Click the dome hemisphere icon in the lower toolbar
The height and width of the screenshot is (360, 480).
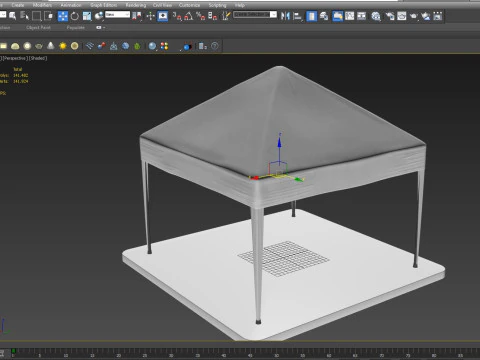click(x=15, y=46)
